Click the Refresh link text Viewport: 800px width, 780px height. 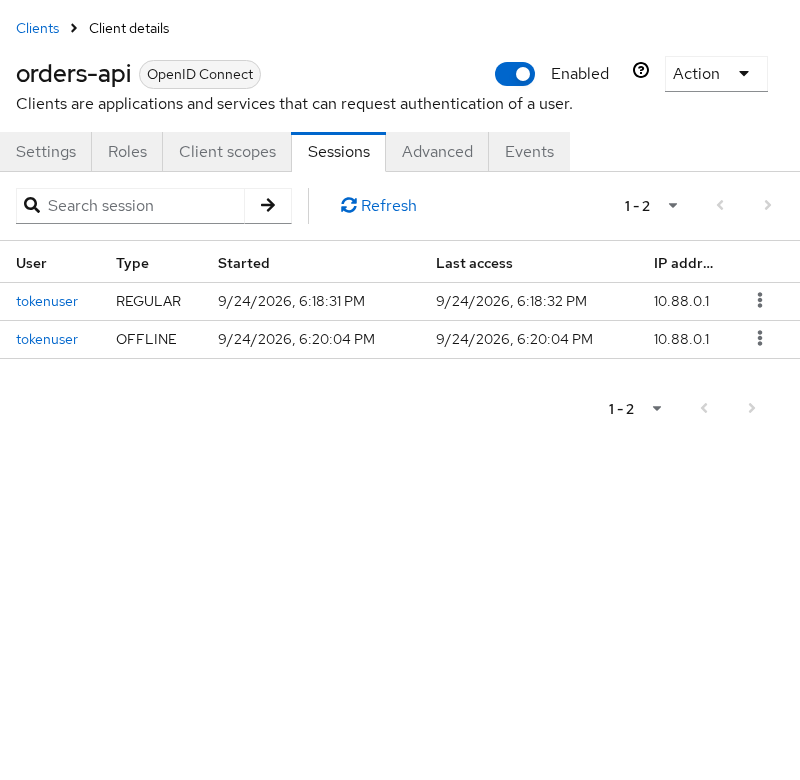(x=389, y=206)
